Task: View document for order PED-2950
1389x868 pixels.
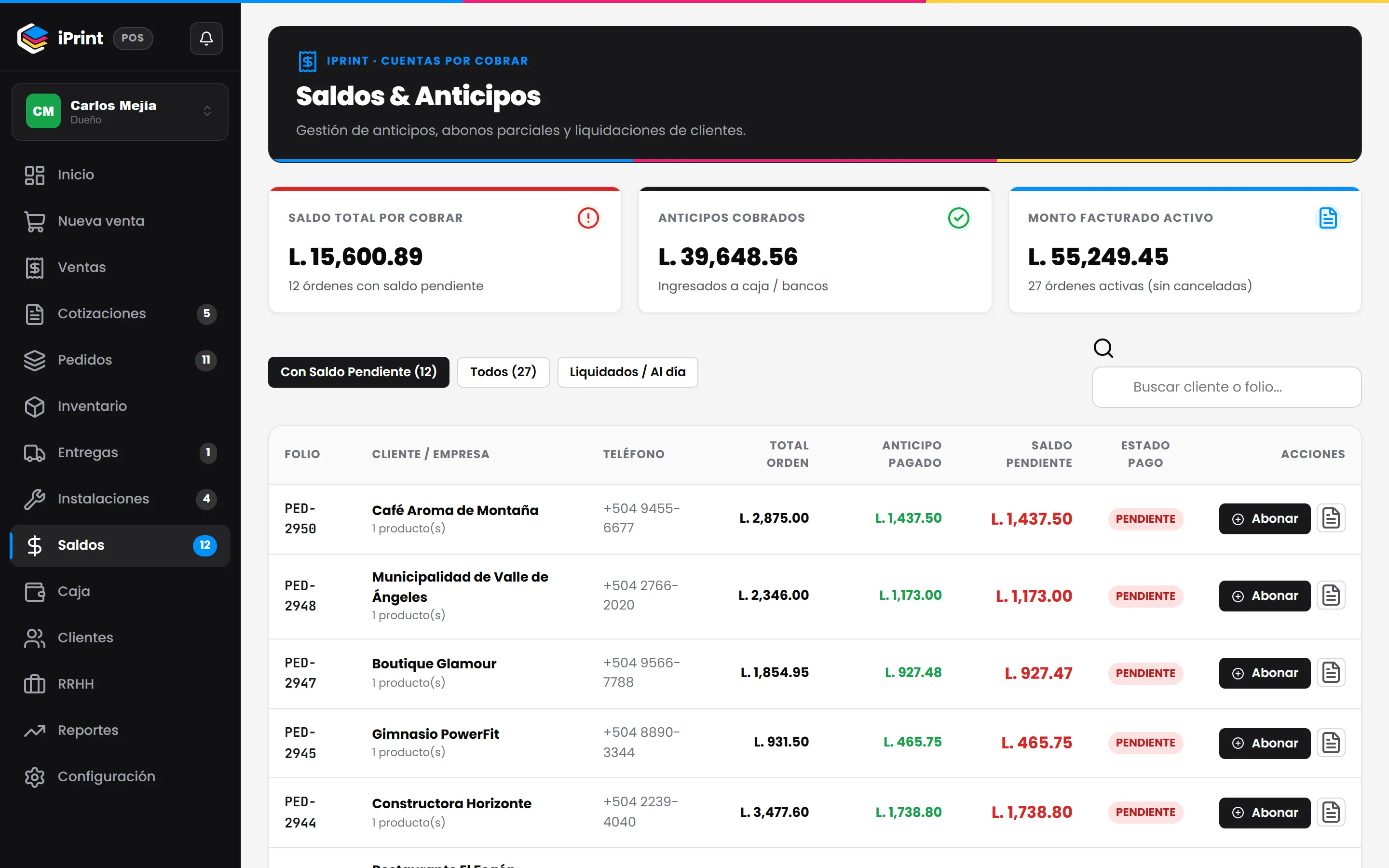Action: (x=1331, y=519)
